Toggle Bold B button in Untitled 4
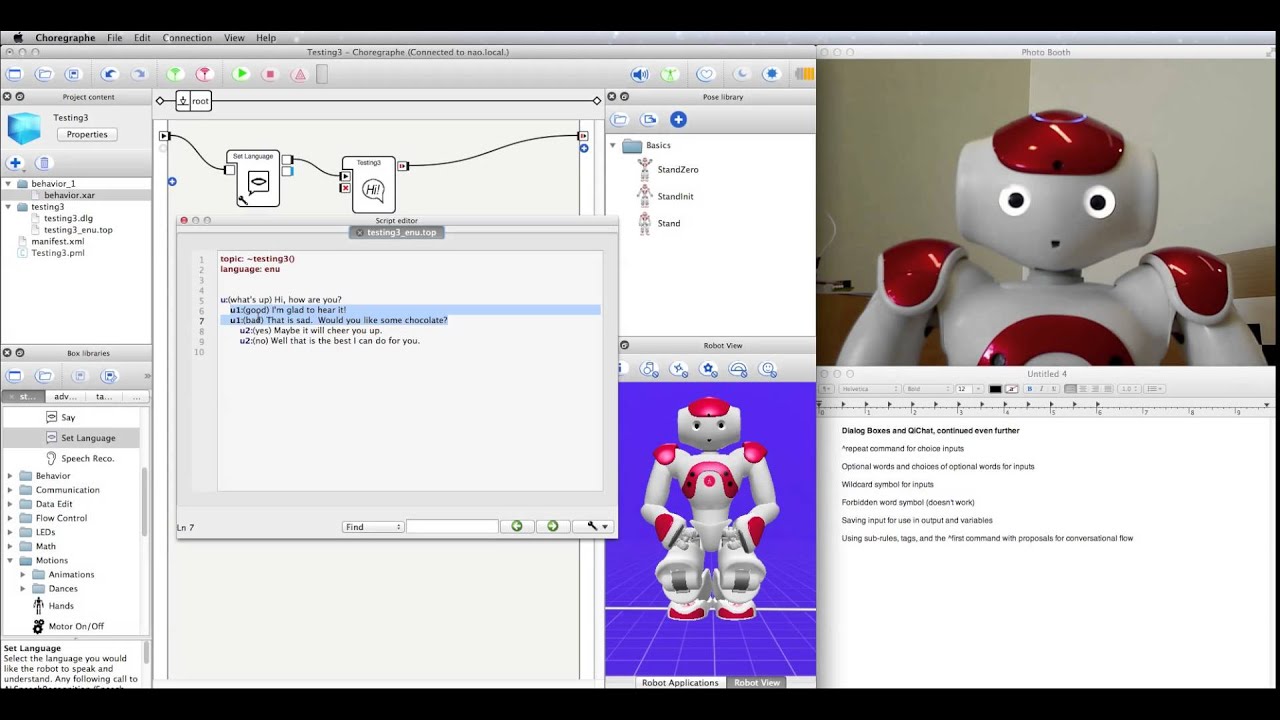This screenshot has height=720, width=1280. pyautogui.click(x=1030, y=389)
